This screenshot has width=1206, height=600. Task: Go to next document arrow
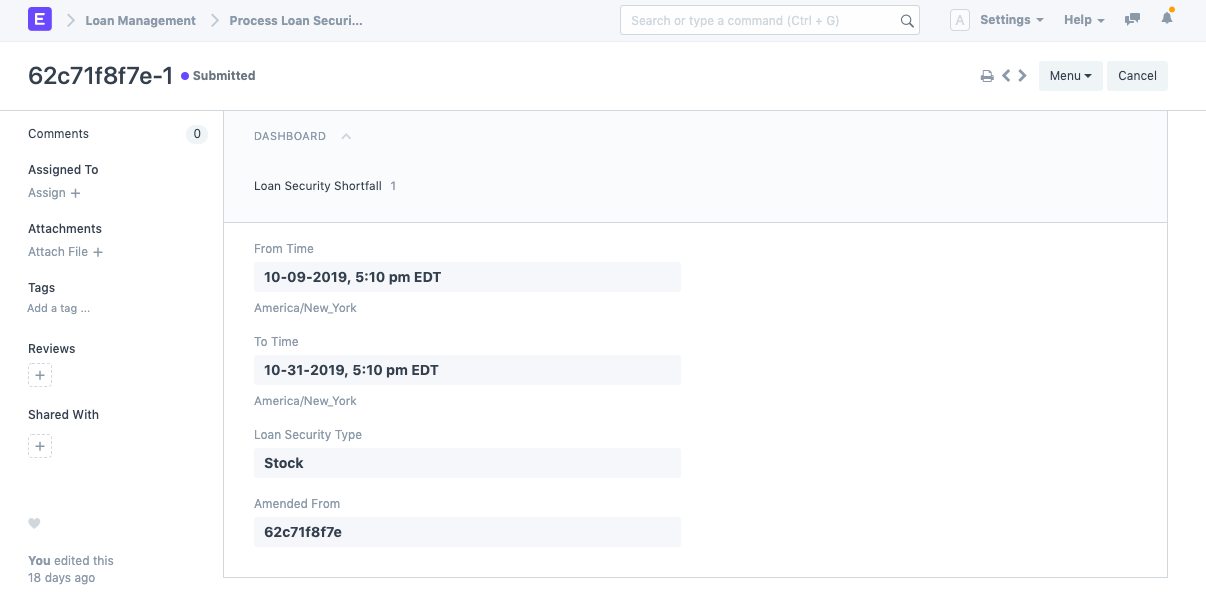click(x=1022, y=75)
